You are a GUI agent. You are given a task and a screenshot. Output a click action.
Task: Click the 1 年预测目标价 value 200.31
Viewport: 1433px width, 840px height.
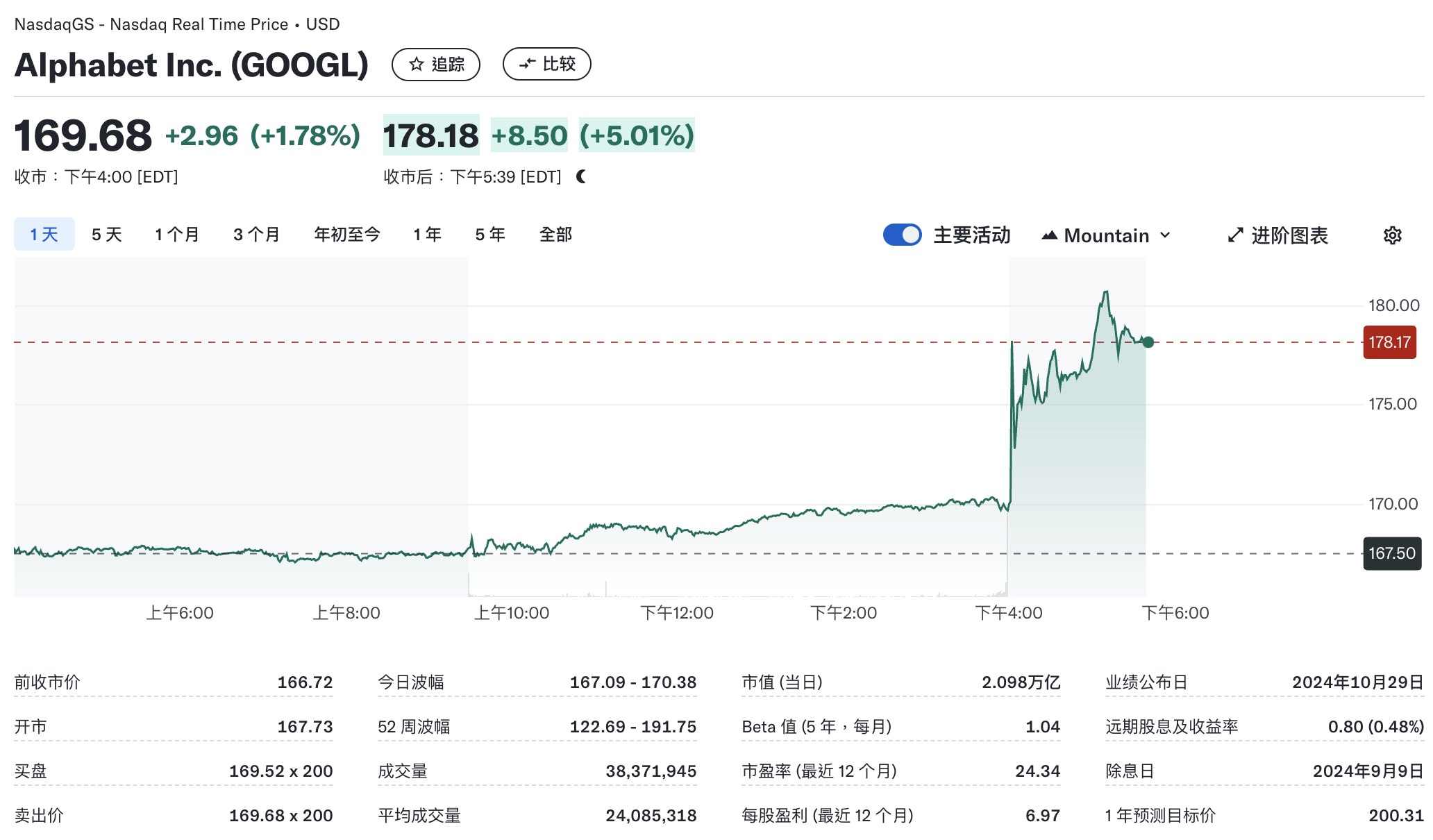pyautogui.click(x=1396, y=816)
